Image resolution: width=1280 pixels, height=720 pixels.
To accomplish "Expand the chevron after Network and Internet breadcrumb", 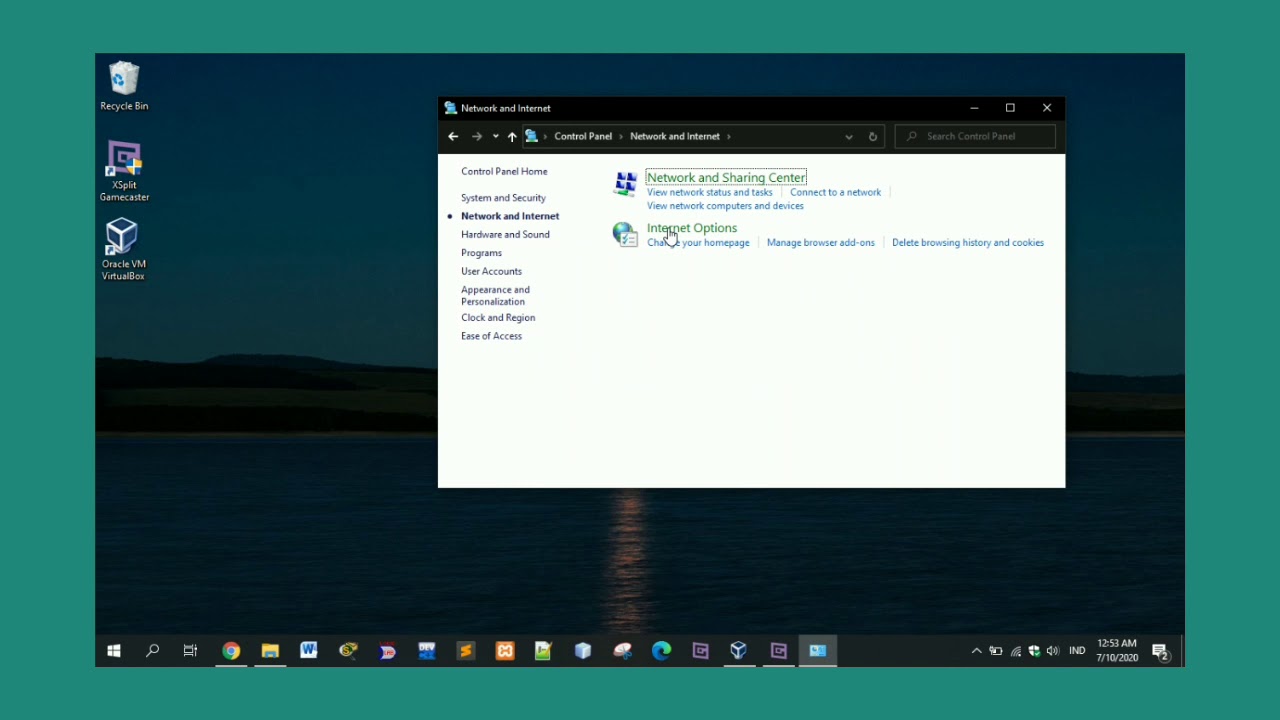I will click(729, 136).
